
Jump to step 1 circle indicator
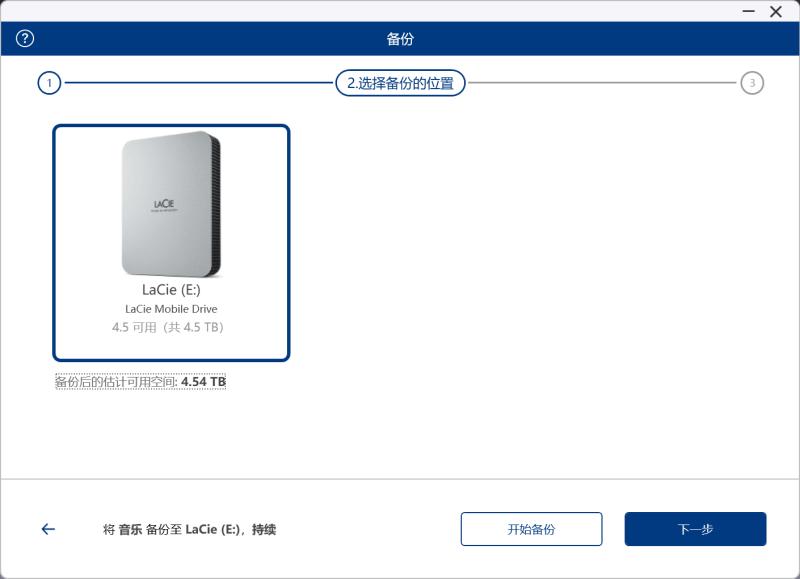(49, 83)
